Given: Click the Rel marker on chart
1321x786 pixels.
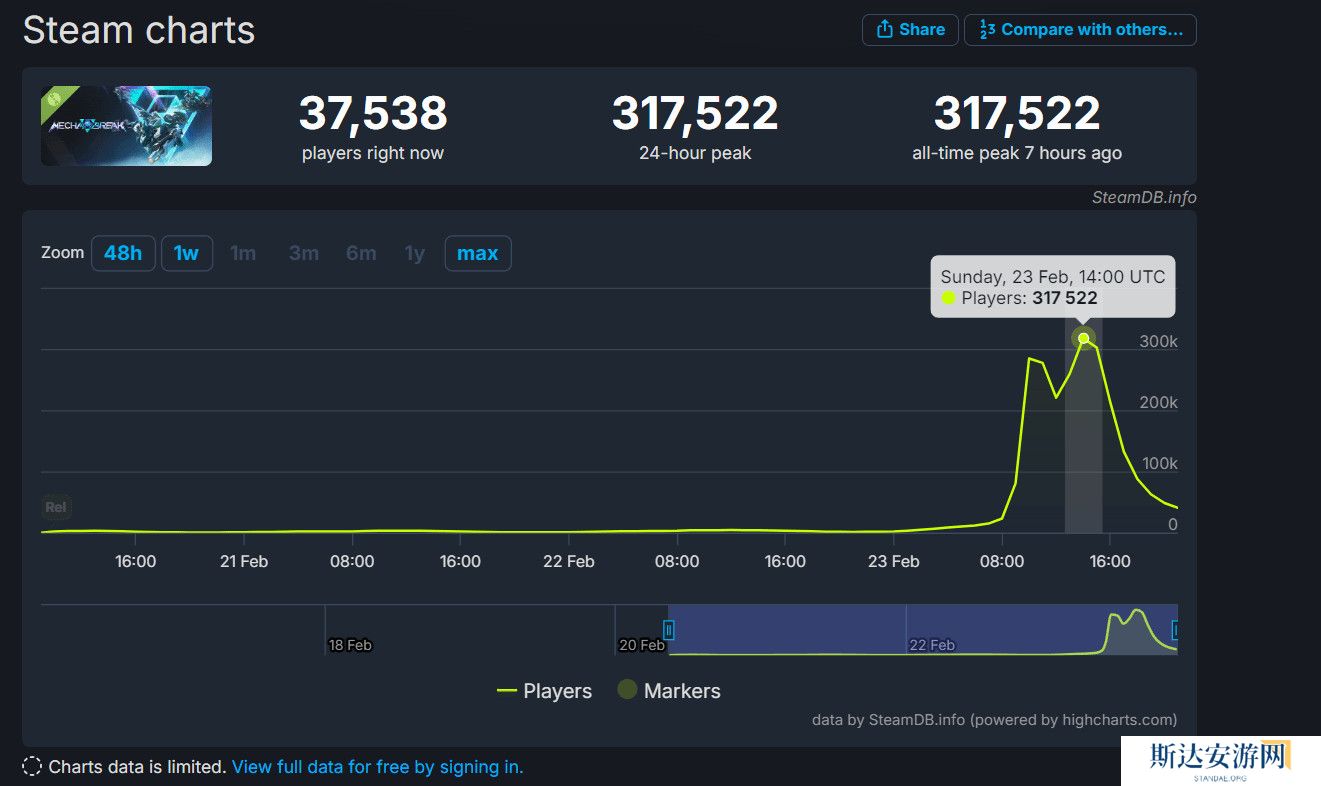Looking at the screenshot, I should coord(56,507).
